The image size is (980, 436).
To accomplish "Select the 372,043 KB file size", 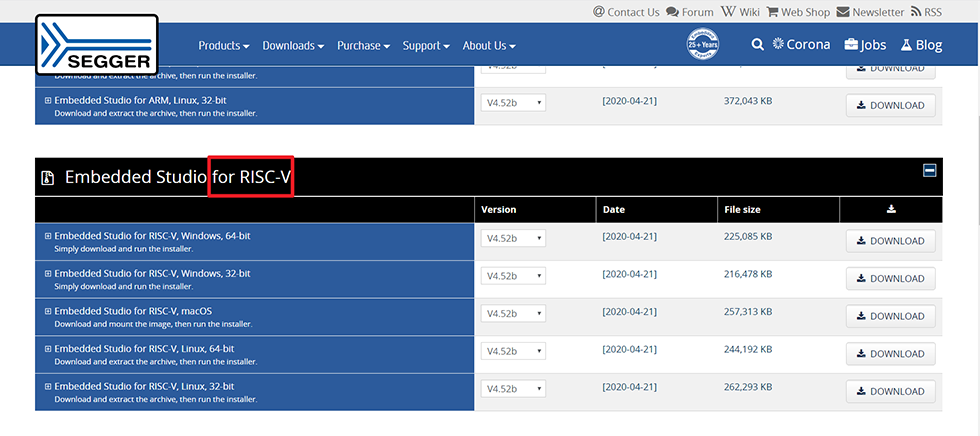I will tap(748, 101).
